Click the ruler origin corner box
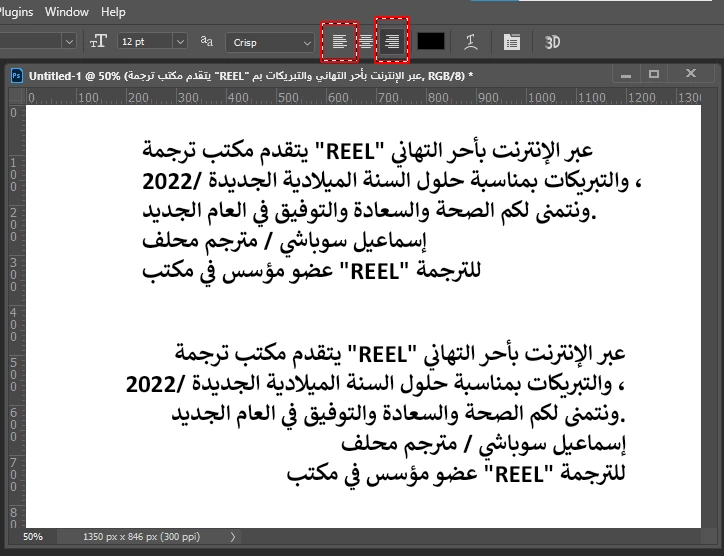This screenshot has height=556, width=724. 17,97
